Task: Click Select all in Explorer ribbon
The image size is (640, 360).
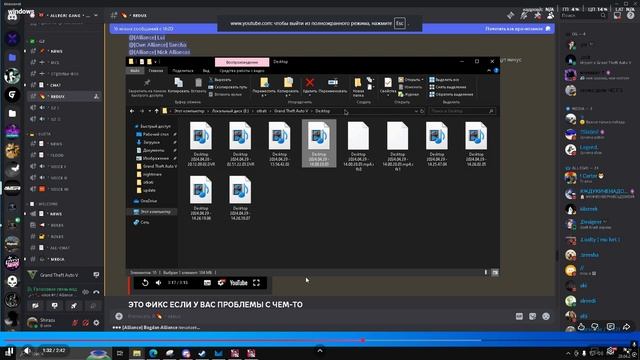Action: coord(444,80)
